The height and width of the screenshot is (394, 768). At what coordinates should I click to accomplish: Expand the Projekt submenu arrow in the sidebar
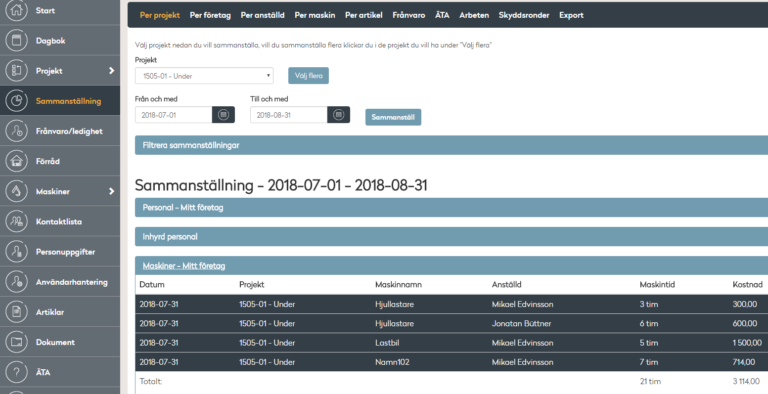[x=112, y=71]
